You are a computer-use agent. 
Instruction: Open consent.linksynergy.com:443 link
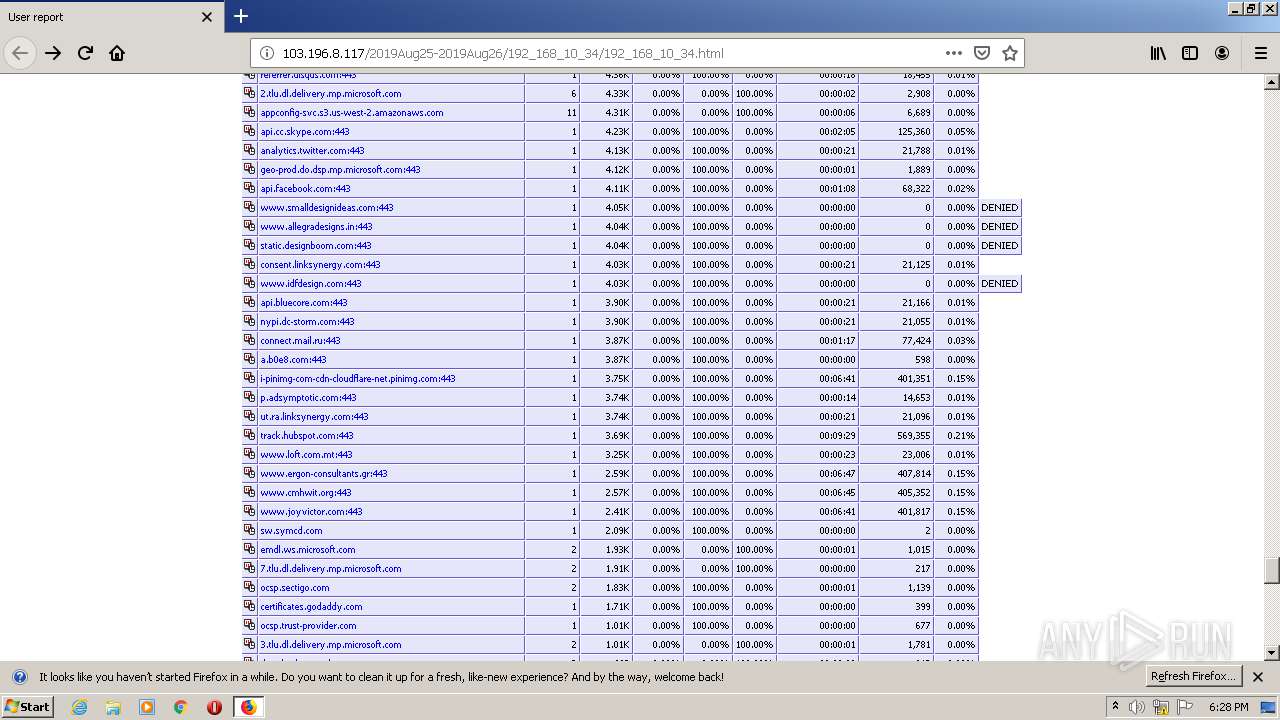pyautogui.click(x=320, y=265)
